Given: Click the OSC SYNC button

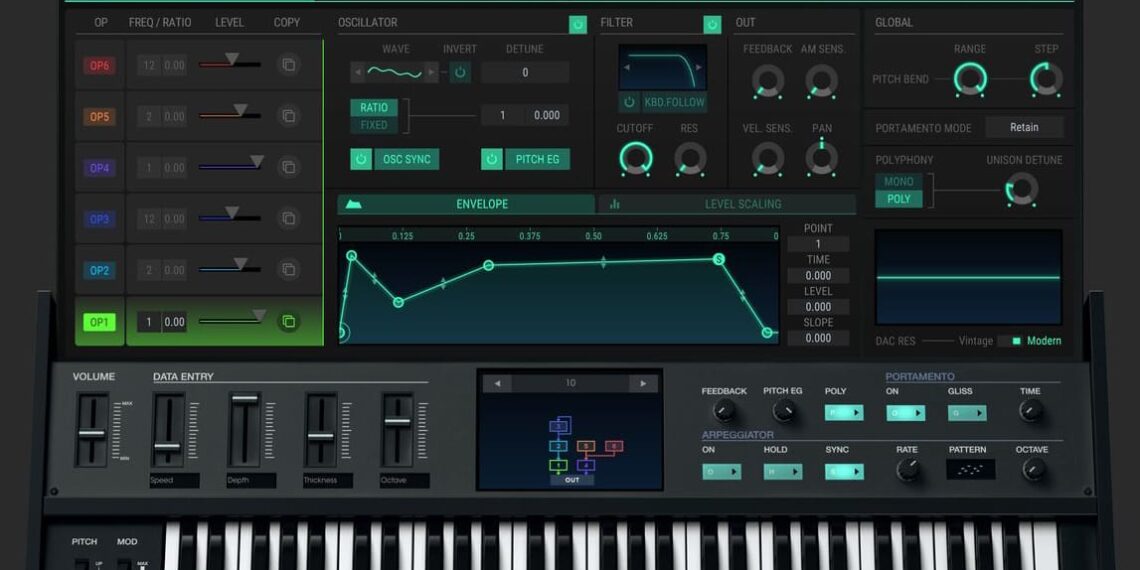Looking at the screenshot, I should point(406,159).
